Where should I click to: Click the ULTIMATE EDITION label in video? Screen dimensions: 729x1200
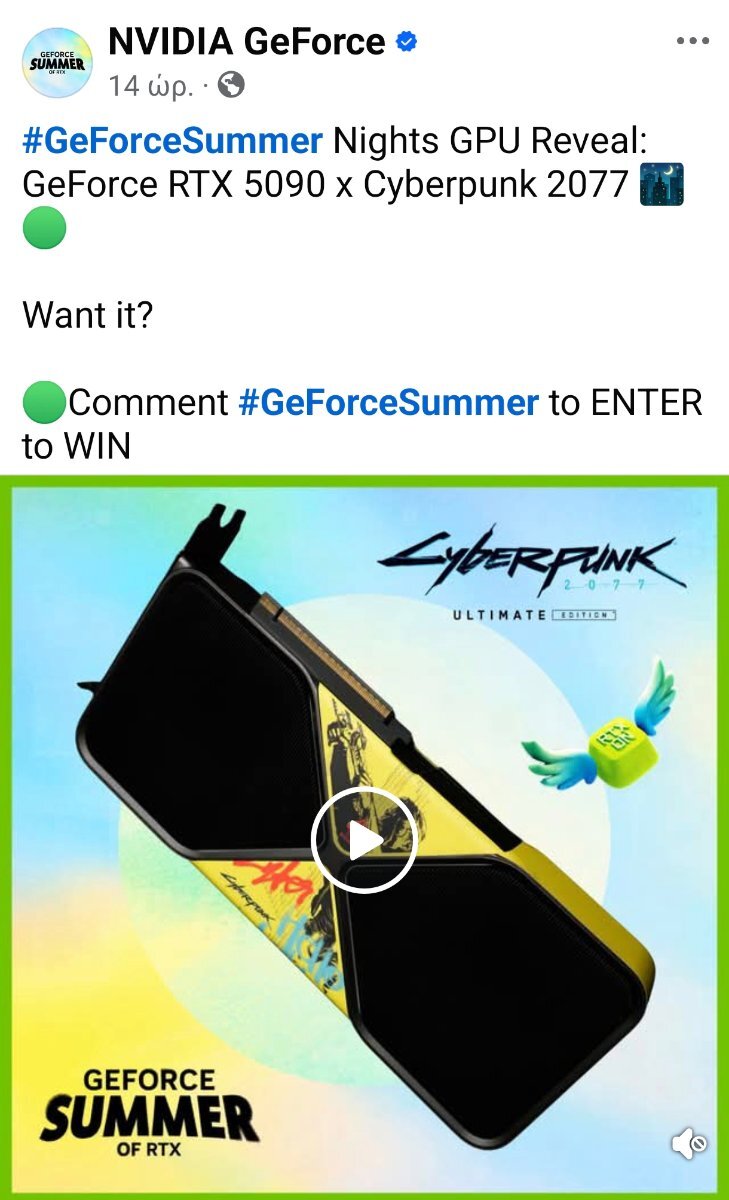pos(534,614)
